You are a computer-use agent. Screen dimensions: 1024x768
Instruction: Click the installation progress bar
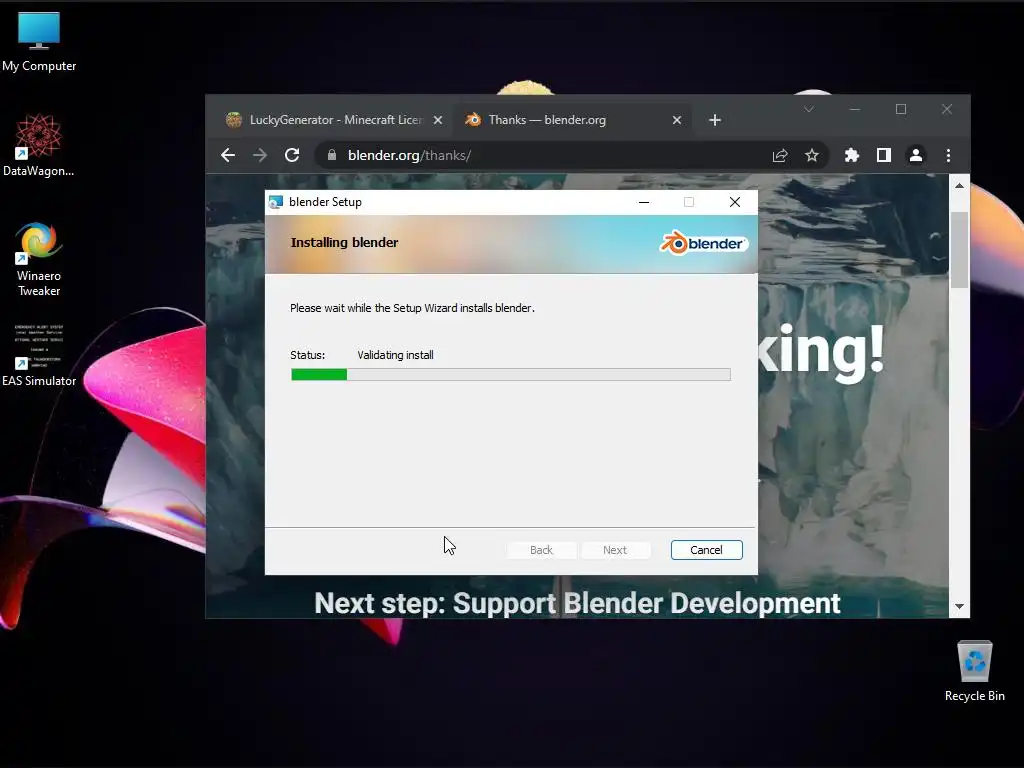pos(511,374)
